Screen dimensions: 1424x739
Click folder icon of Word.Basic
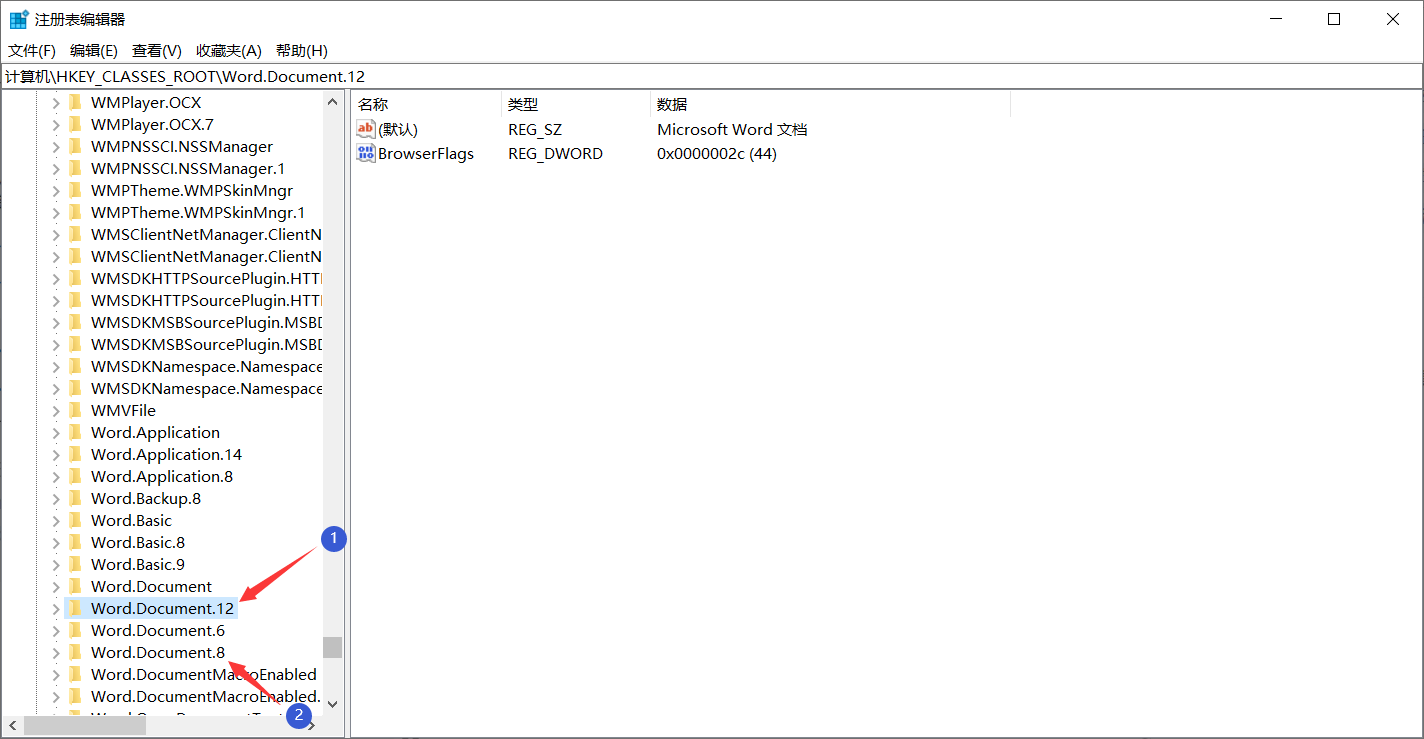(x=76, y=520)
